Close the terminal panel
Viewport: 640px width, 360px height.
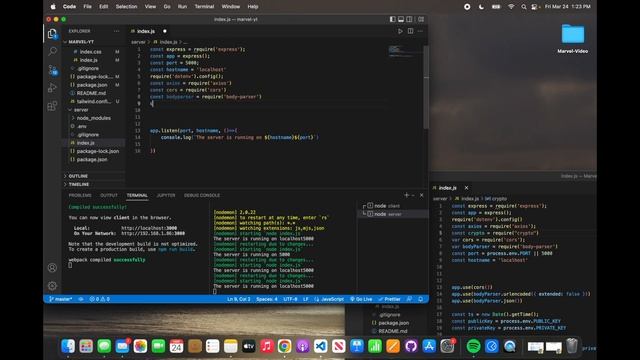click(x=422, y=195)
